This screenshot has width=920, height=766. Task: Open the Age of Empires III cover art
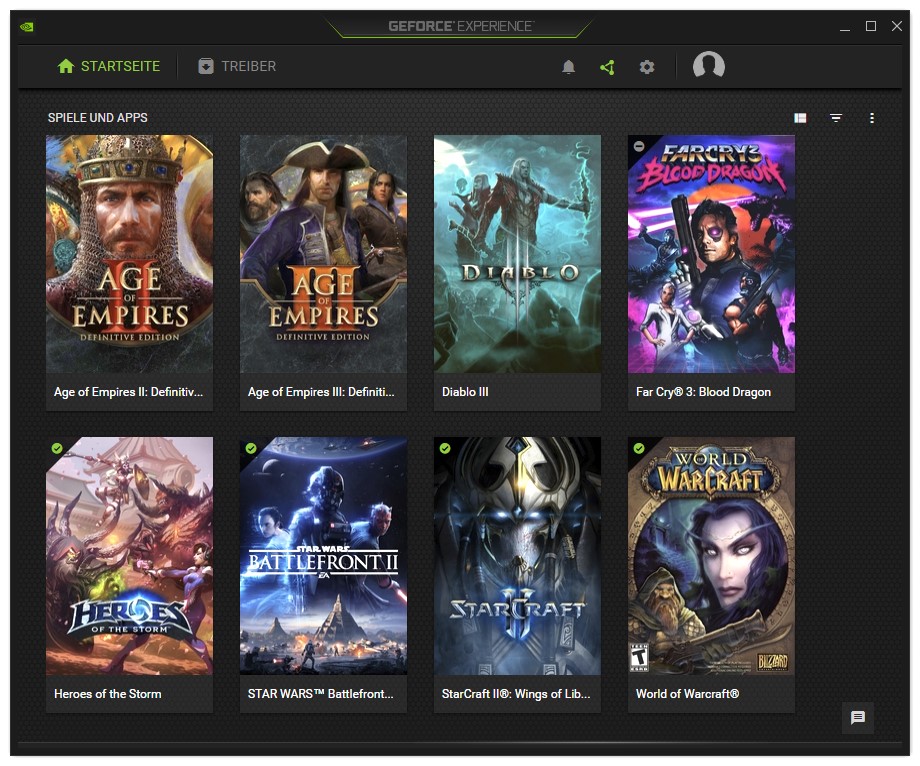[323, 254]
